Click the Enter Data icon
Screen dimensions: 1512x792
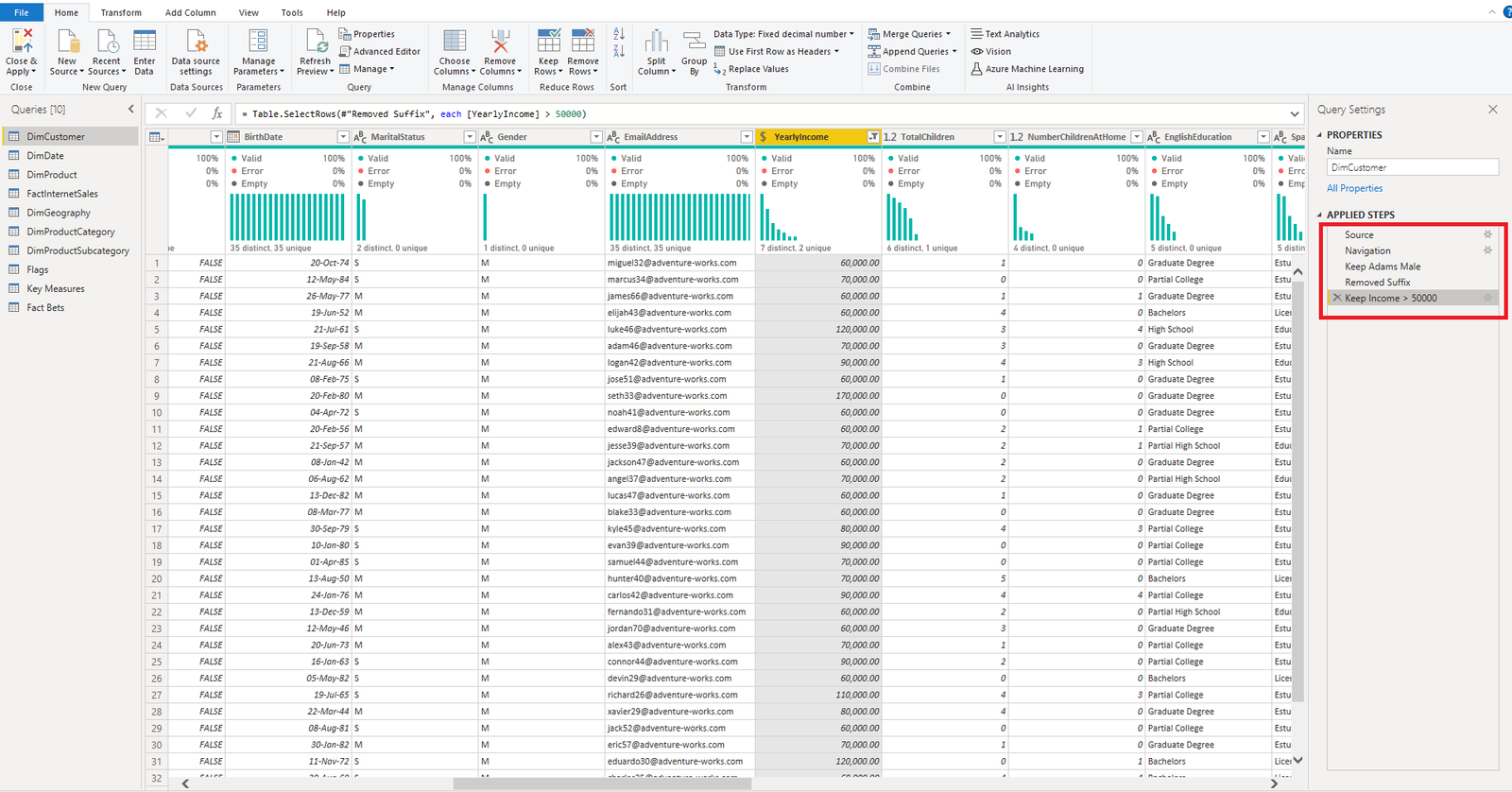145,41
